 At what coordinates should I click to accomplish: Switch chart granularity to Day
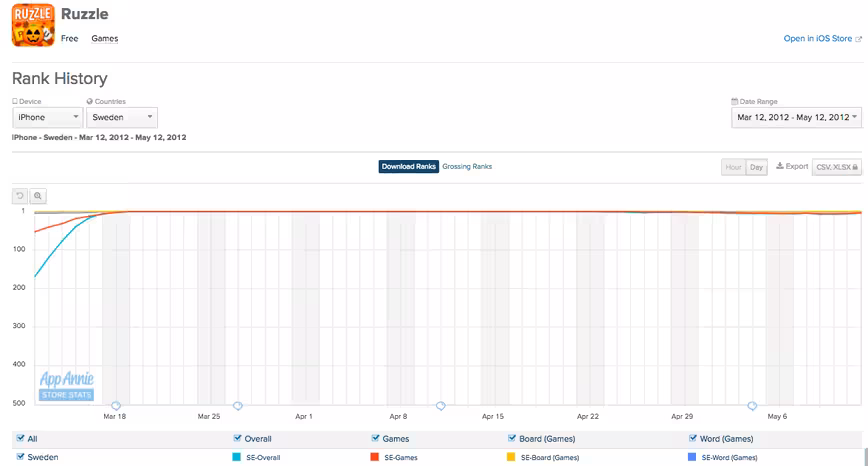pos(756,167)
